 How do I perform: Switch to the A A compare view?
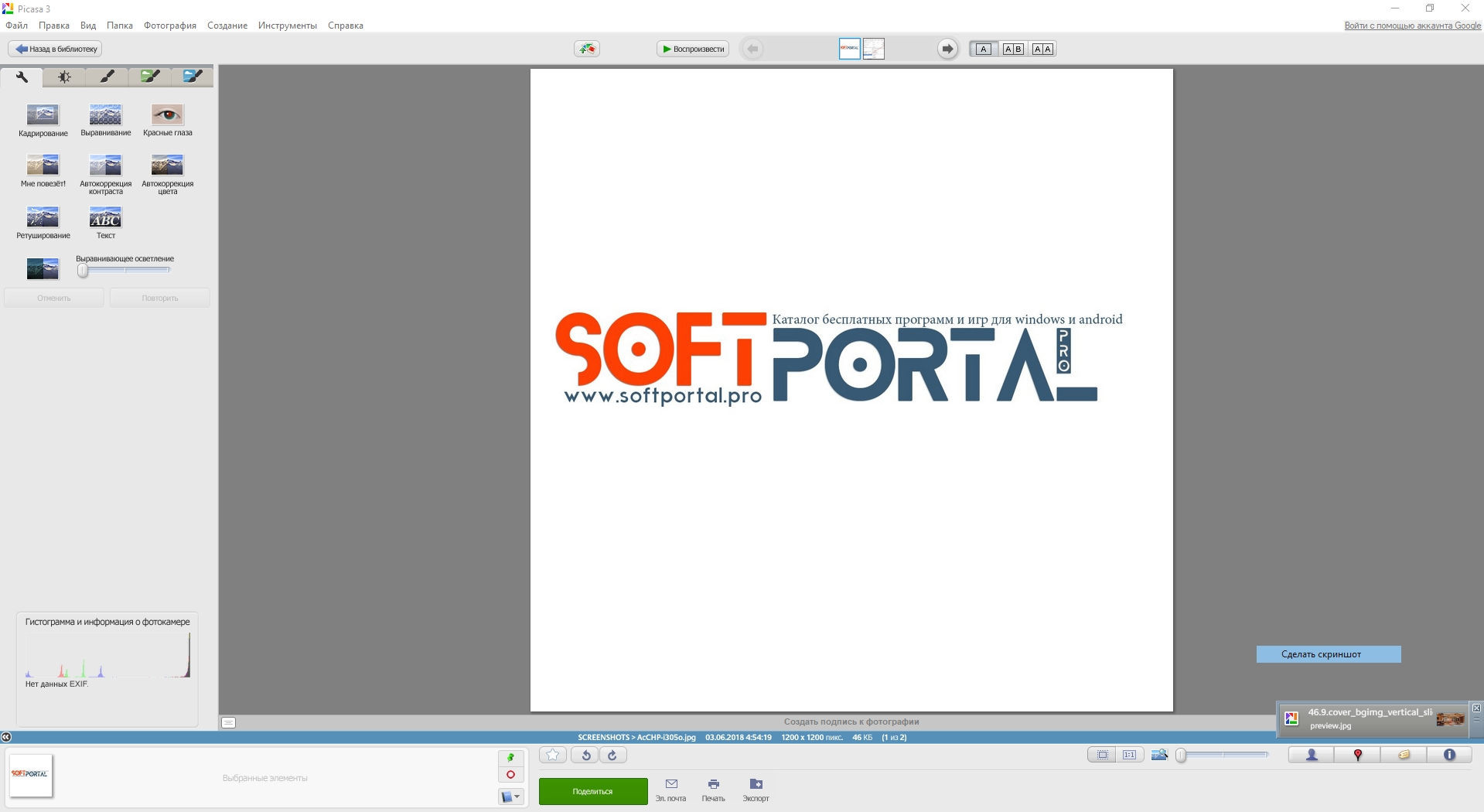click(x=1042, y=49)
